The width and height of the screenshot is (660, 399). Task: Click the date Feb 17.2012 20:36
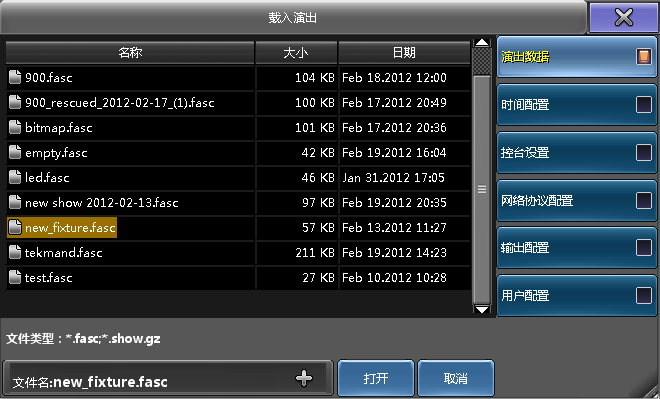(394, 128)
